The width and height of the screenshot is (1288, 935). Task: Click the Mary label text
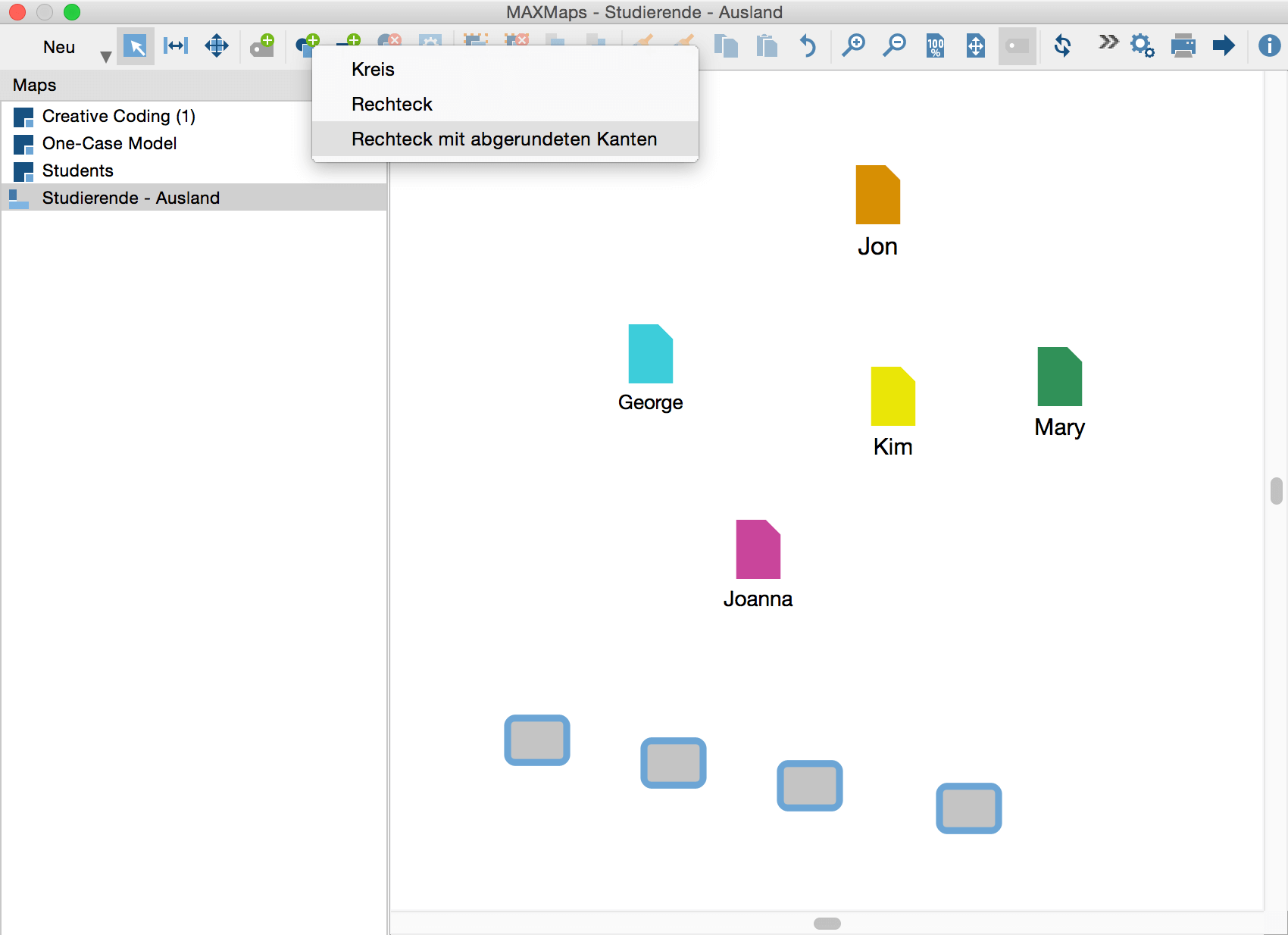coord(1059,427)
